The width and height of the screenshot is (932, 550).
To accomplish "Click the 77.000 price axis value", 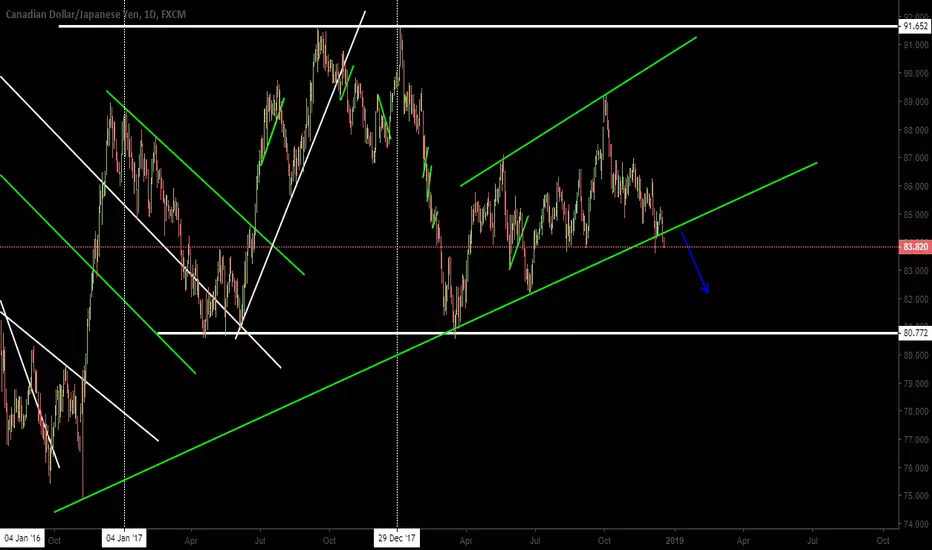I will pyautogui.click(x=916, y=440).
